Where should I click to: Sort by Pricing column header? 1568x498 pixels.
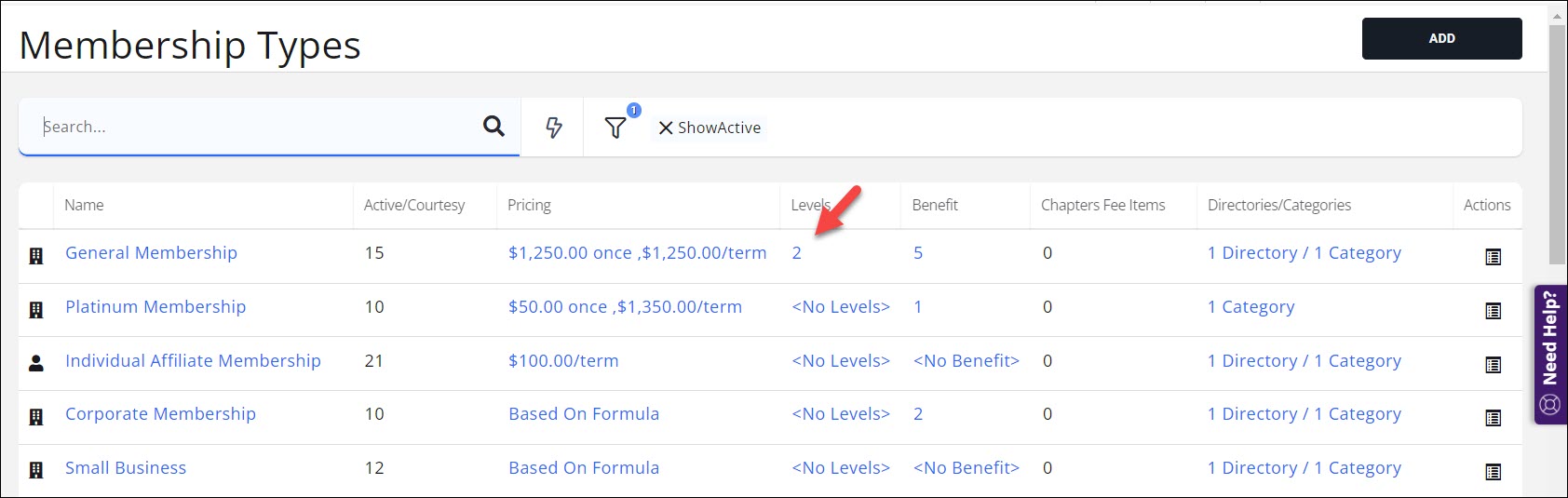click(x=529, y=205)
